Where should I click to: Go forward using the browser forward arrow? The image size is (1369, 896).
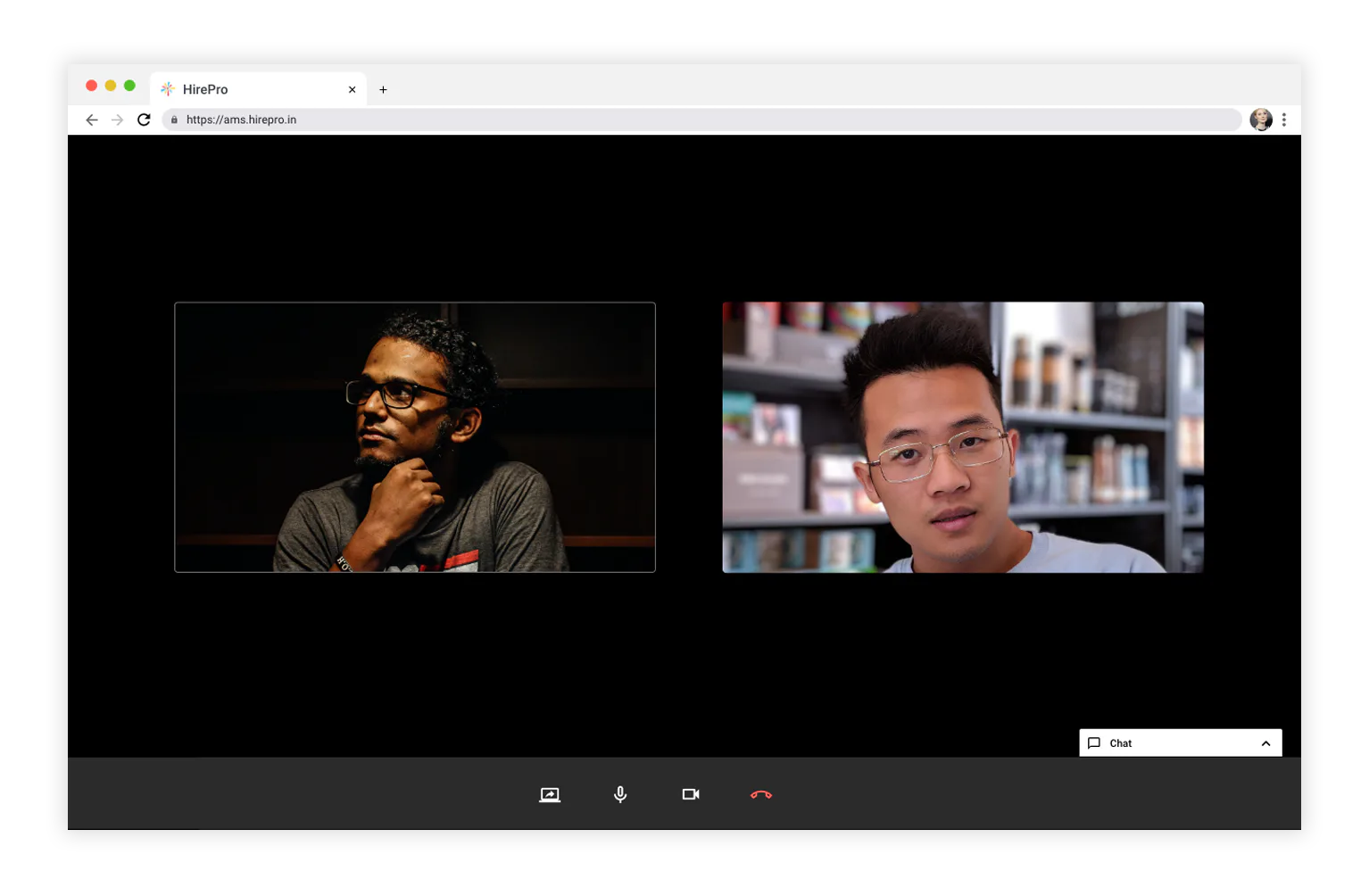[x=118, y=120]
